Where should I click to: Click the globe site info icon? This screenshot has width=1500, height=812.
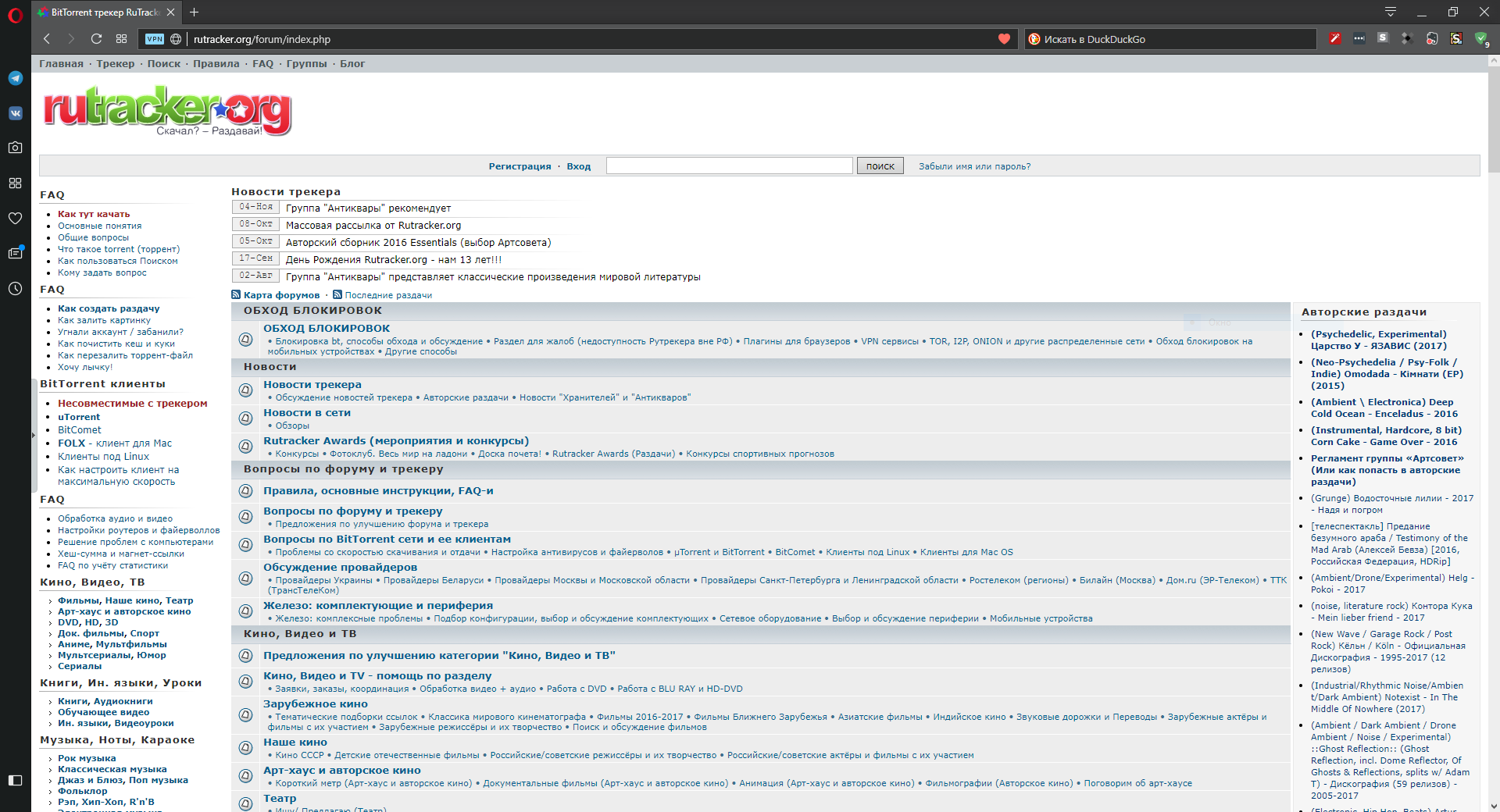point(177,39)
